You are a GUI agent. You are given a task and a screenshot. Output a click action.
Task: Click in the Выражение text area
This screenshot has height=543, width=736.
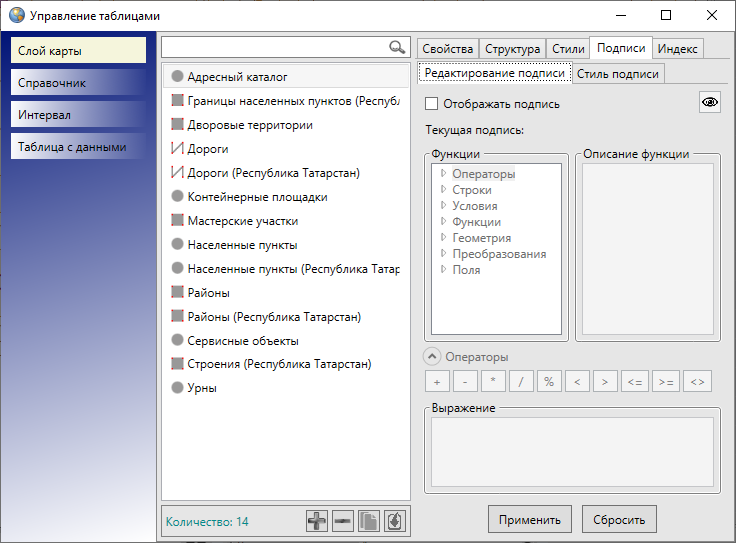click(x=571, y=451)
